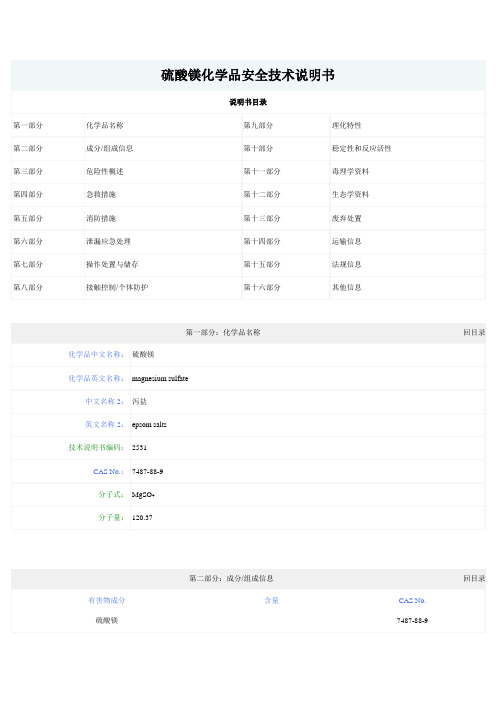Open the 运输信息 contents entry
The image size is (496, 702).
click(x=346, y=241)
